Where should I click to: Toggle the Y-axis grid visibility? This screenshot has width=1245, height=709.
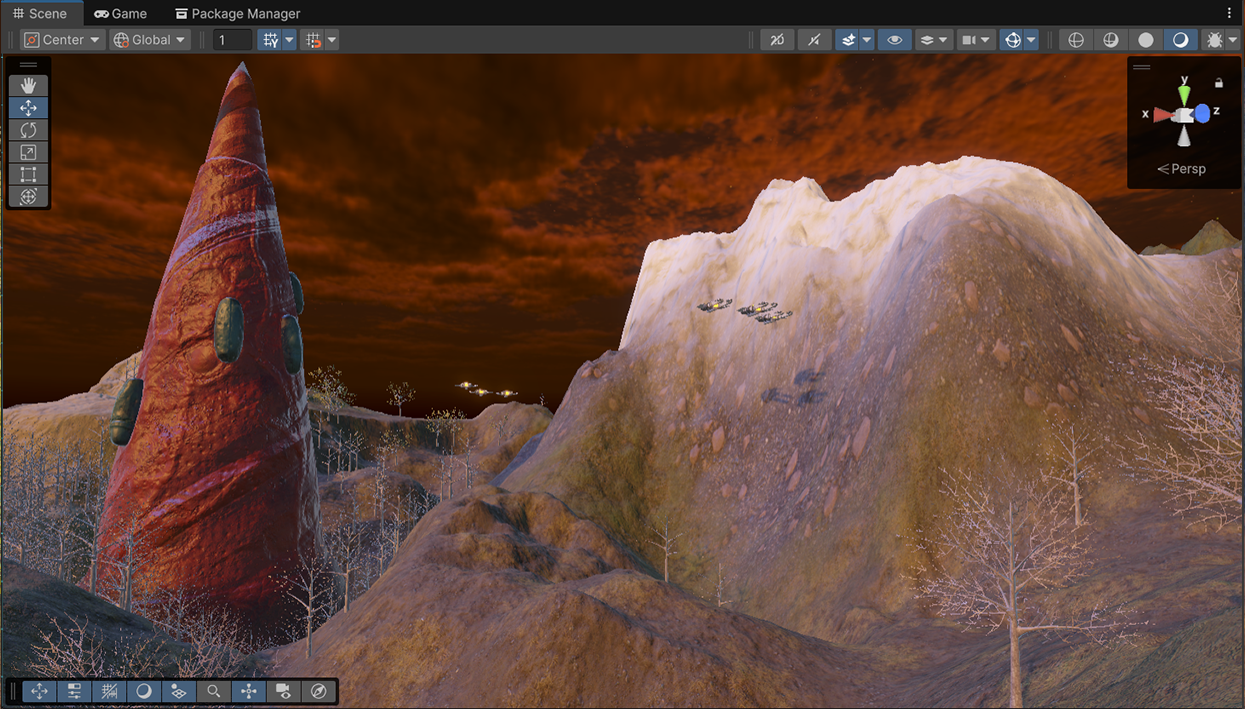pos(270,40)
